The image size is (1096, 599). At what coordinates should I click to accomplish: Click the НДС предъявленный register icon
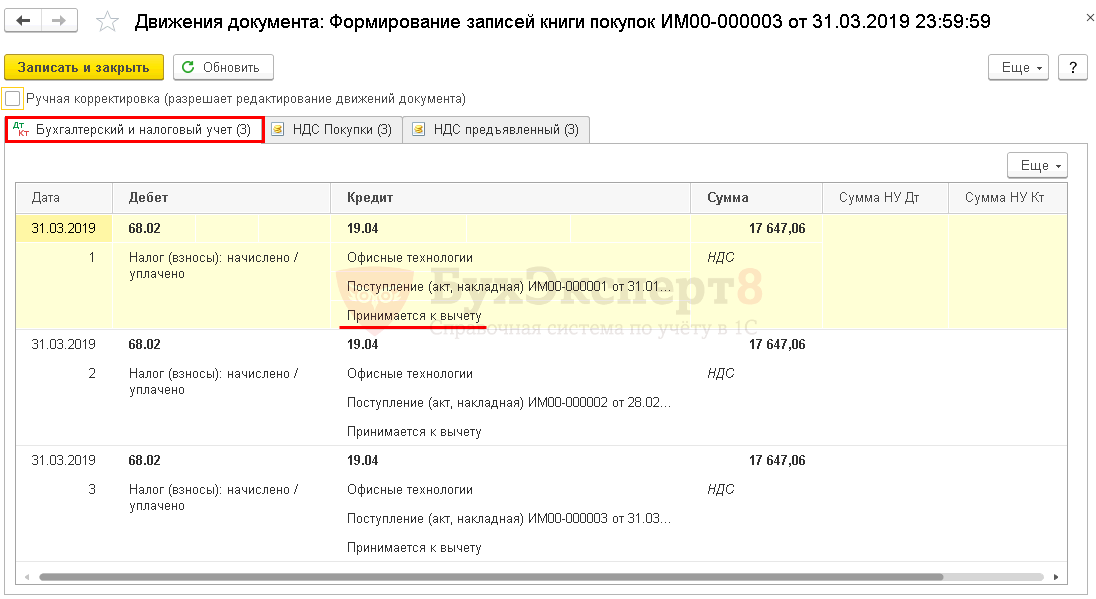point(418,130)
